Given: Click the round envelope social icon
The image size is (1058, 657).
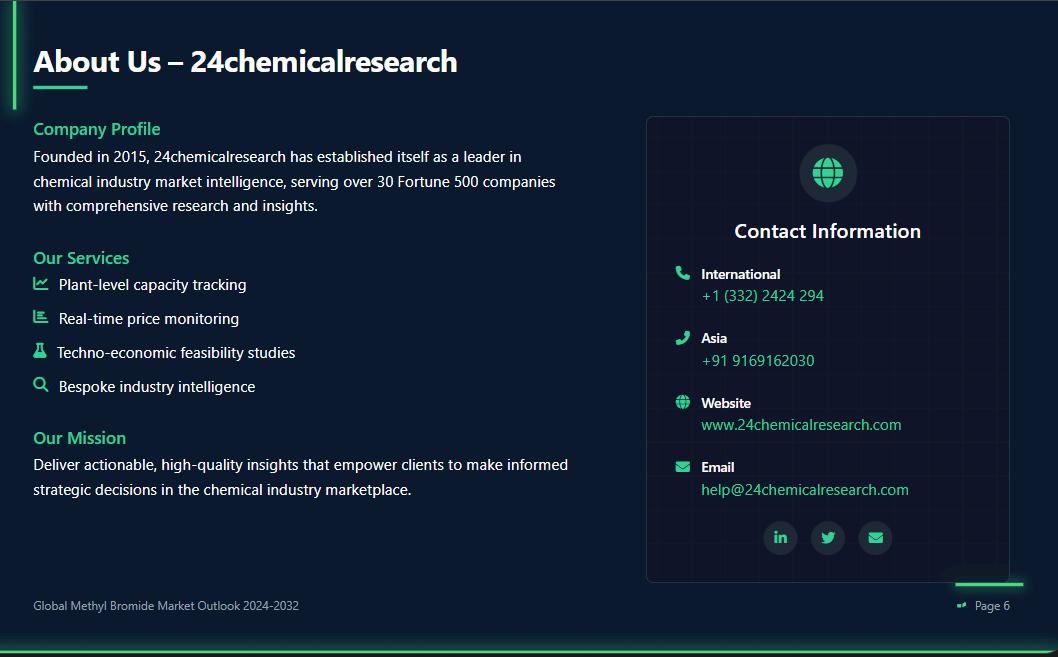Looking at the screenshot, I should [x=876, y=538].
